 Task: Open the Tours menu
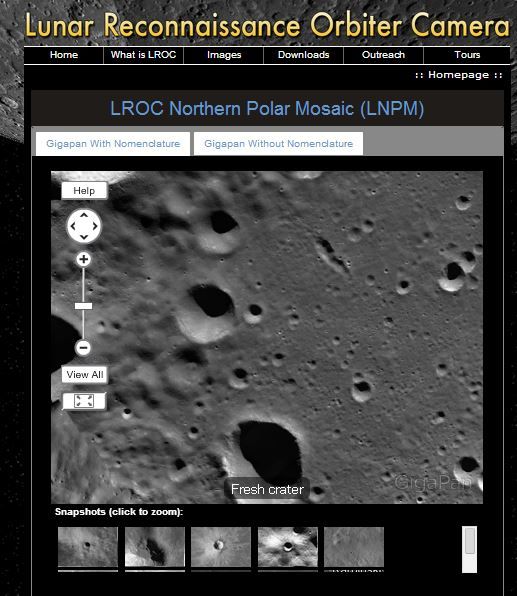point(467,55)
